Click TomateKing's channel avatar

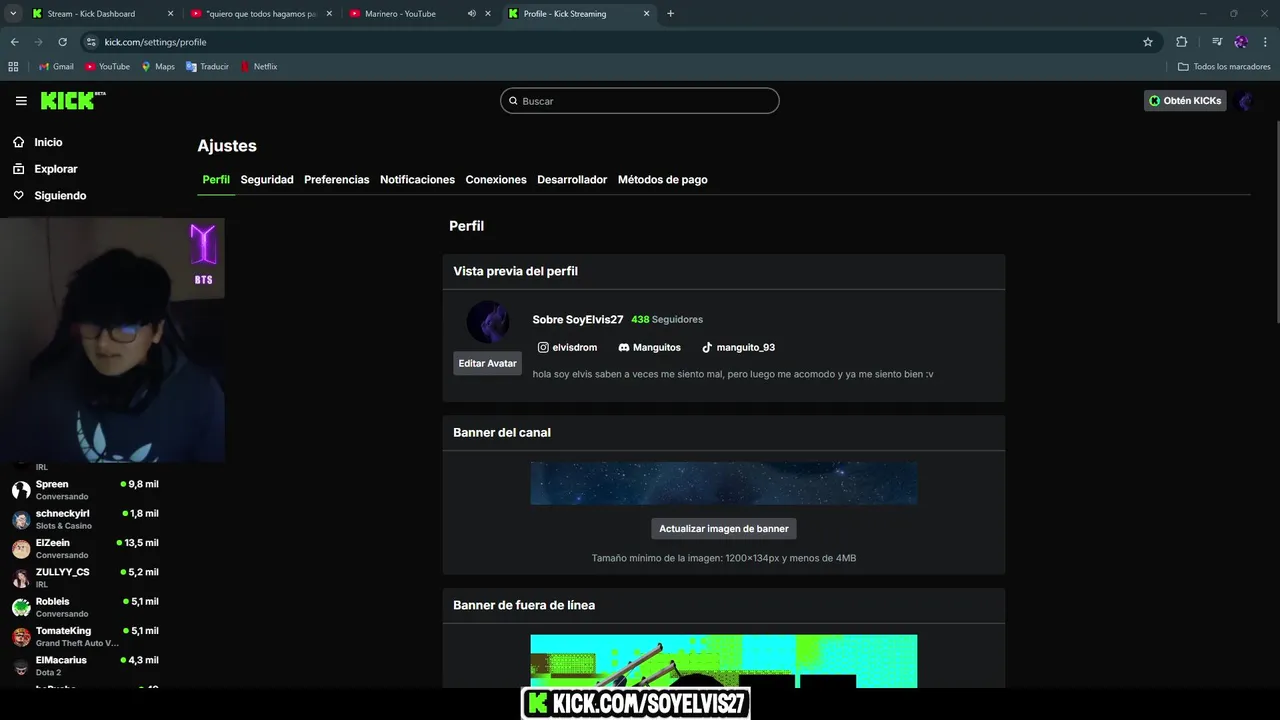click(21, 637)
